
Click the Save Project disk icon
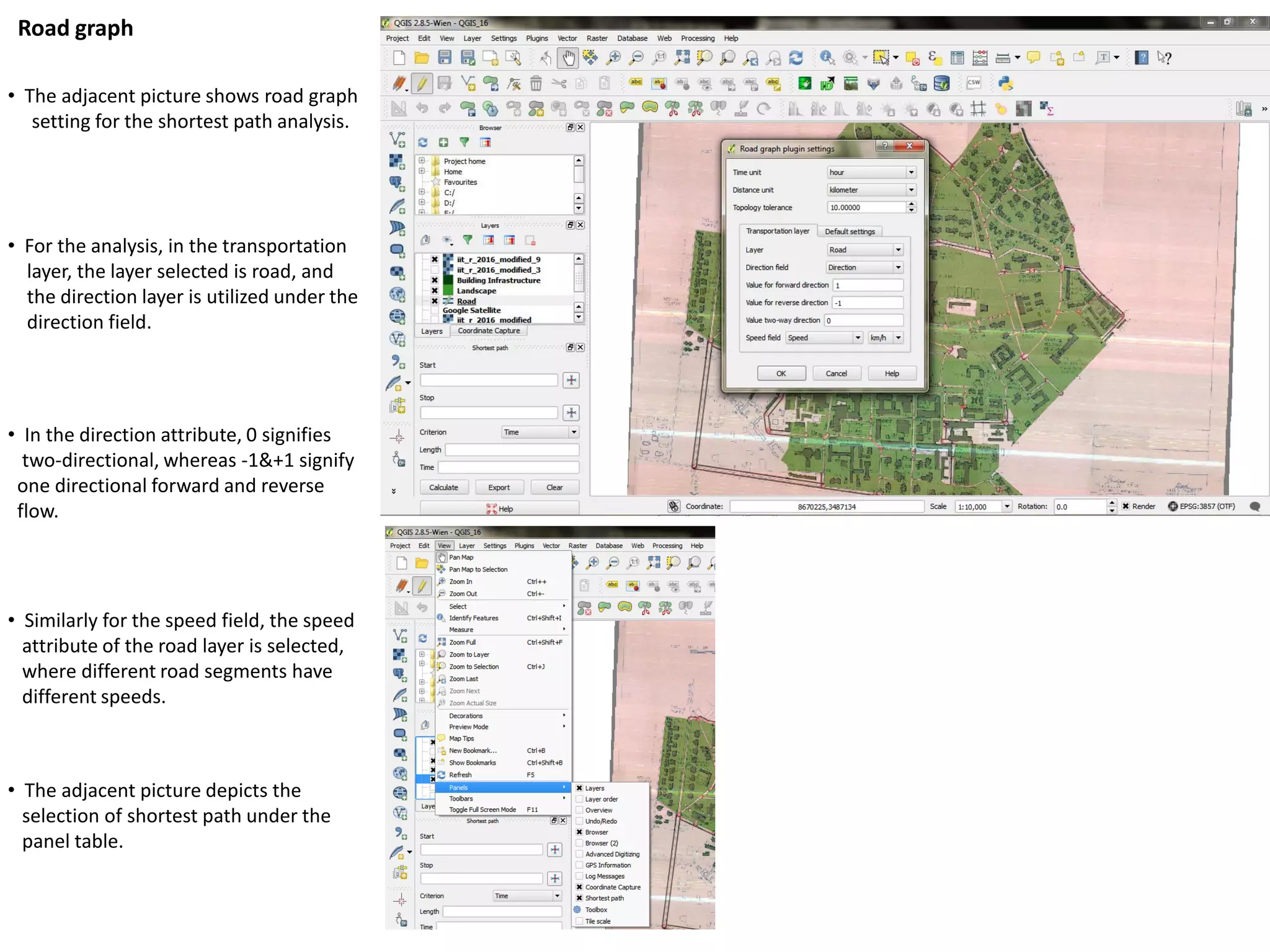coord(445,58)
